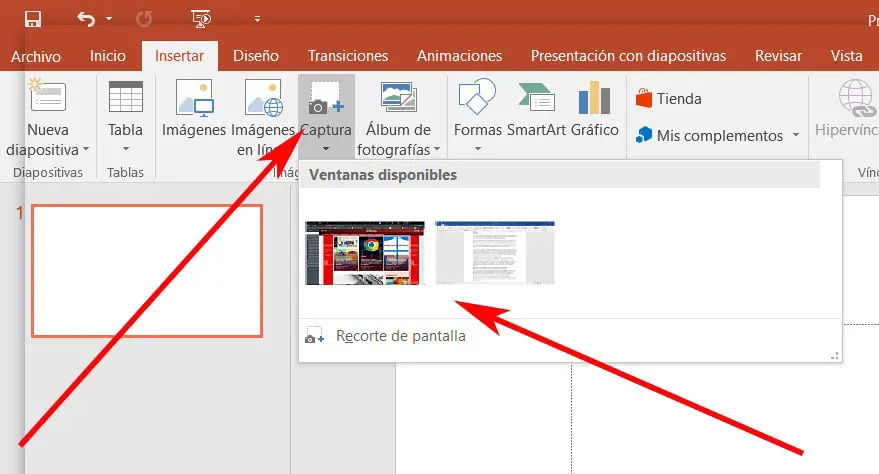Pick the browser window thumbnail
Screen dimensions: 879x474
click(x=365, y=253)
